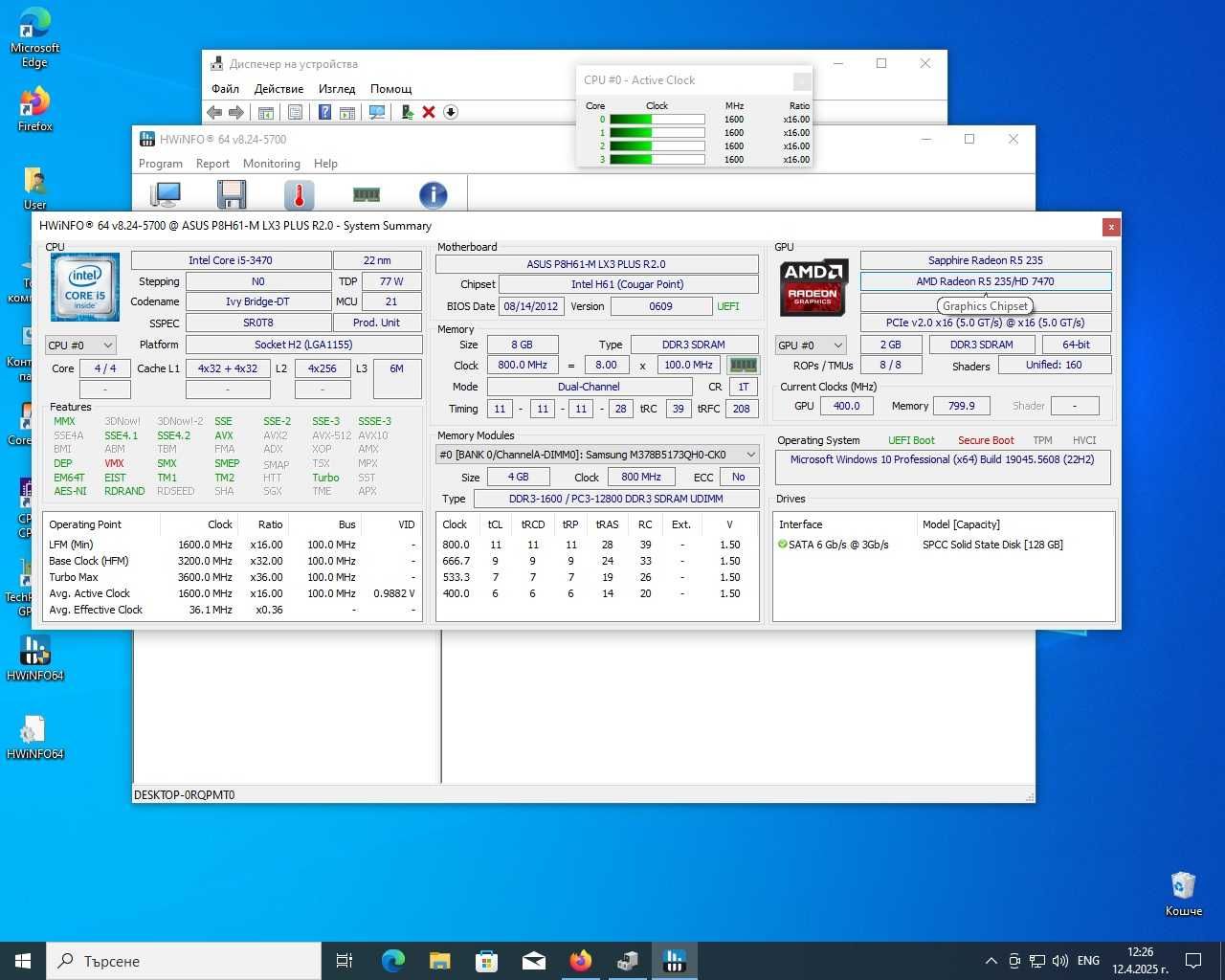The image size is (1225, 980).
Task: Click Core 3 clock bar in Active Clock
Action: pyautogui.click(x=657, y=159)
